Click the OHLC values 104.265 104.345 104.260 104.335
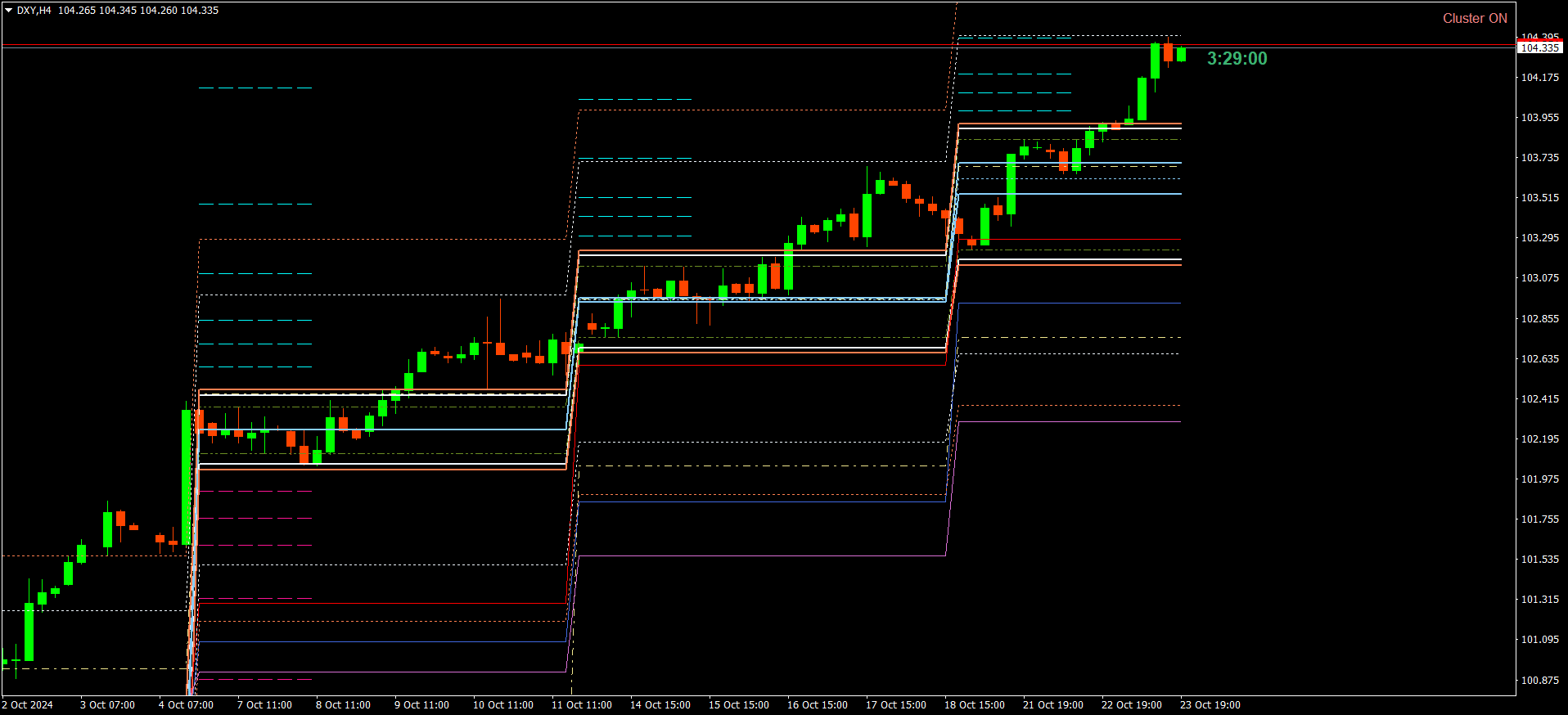 pyautogui.click(x=138, y=11)
